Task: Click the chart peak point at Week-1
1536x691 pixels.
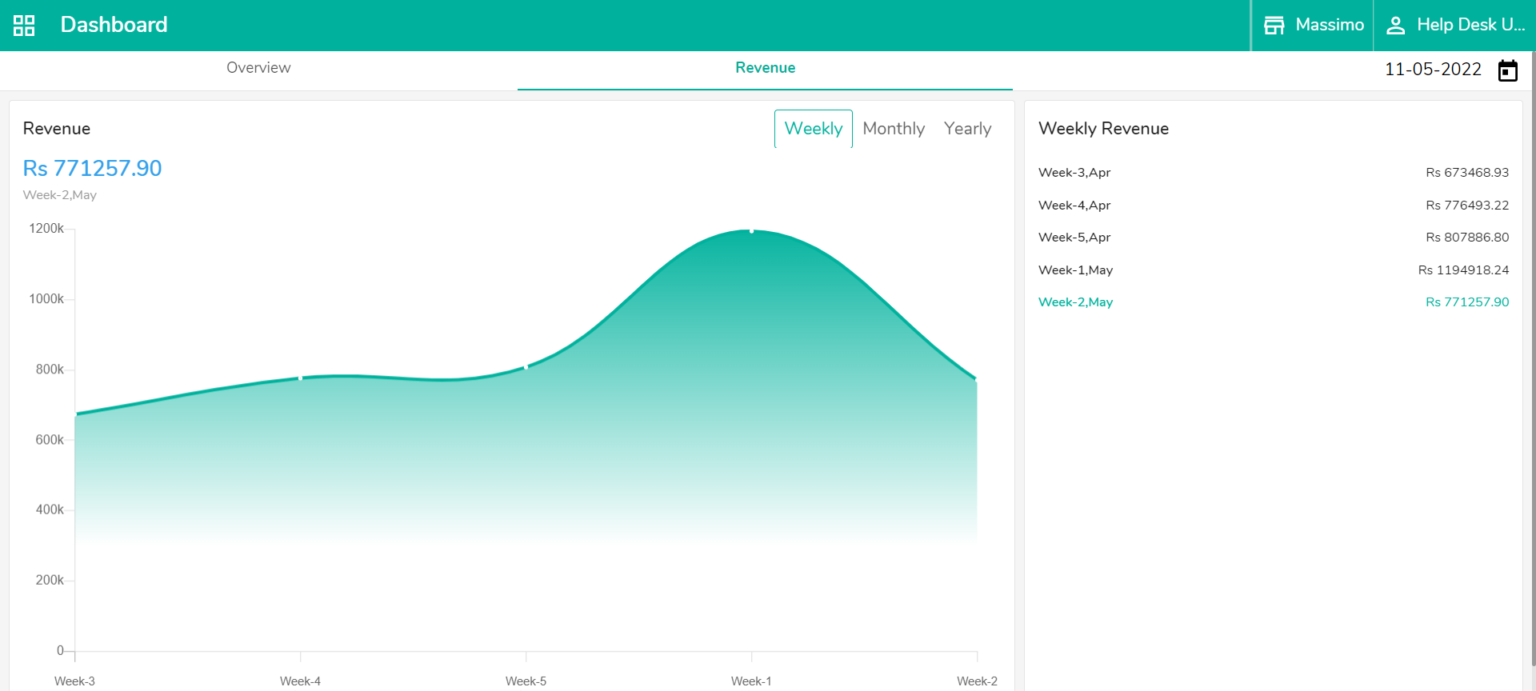Action: pos(752,231)
